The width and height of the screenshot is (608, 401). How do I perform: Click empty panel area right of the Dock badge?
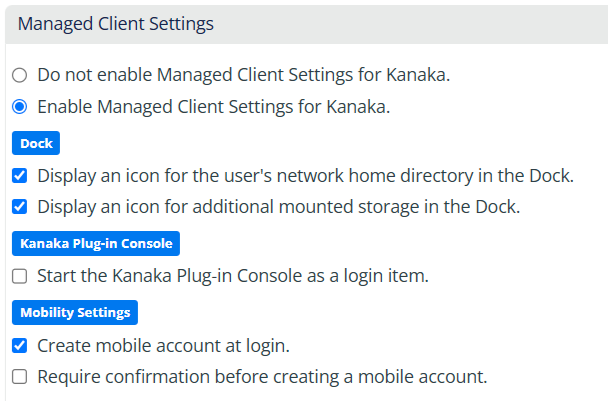click(330, 143)
